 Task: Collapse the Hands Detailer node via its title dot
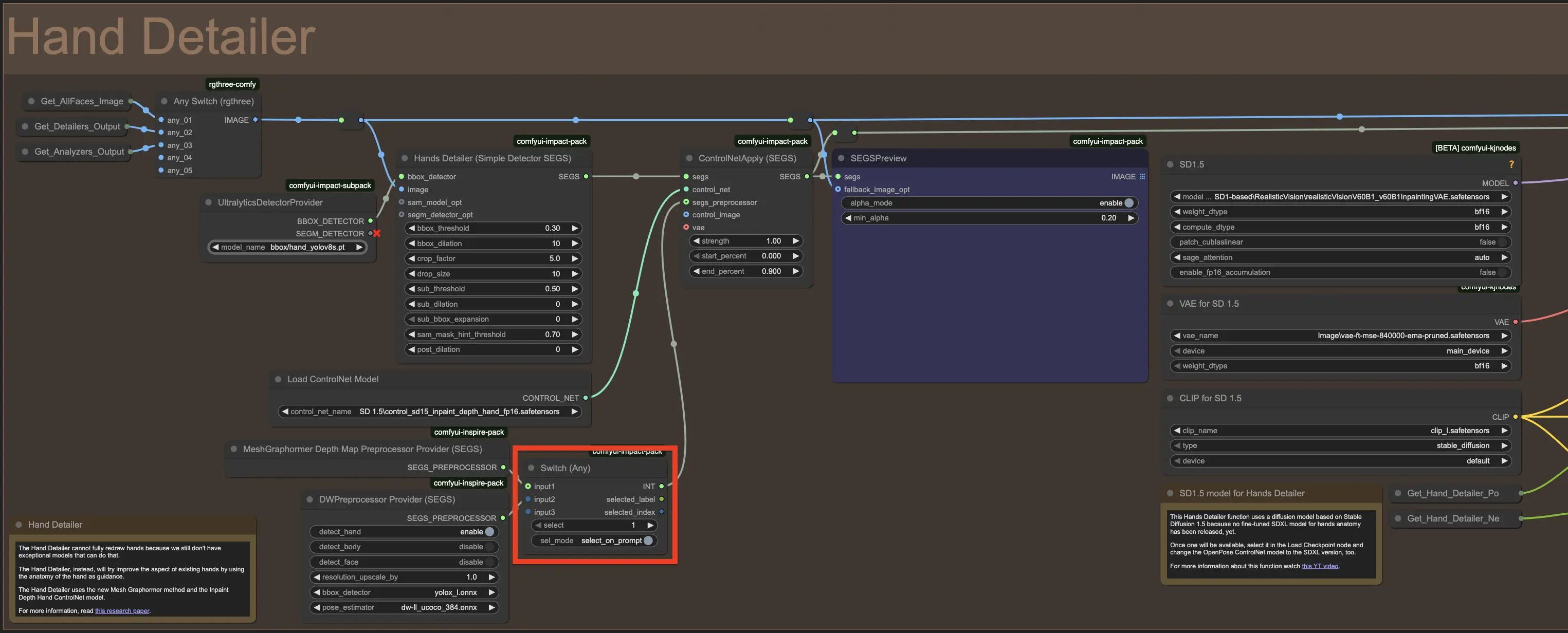pos(404,158)
